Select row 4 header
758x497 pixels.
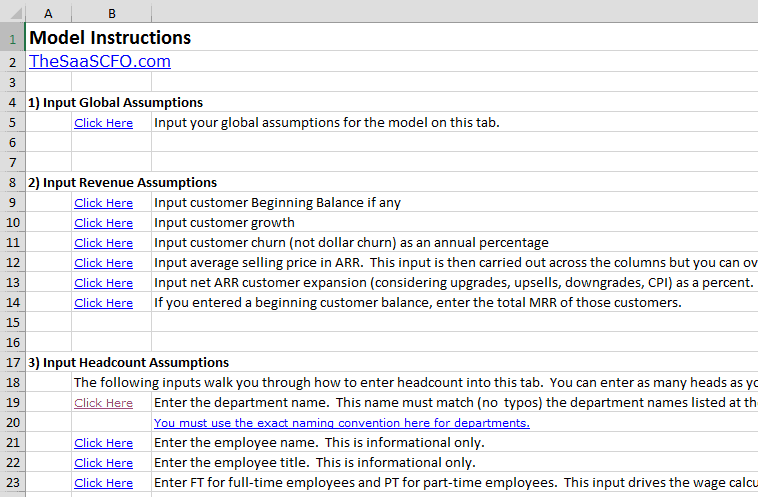coord(13,102)
